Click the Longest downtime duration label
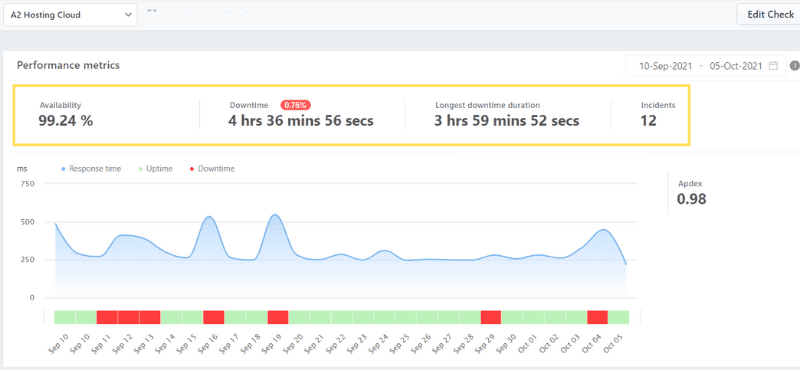The width and height of the screenshot is (800, 370). [487, 105]
